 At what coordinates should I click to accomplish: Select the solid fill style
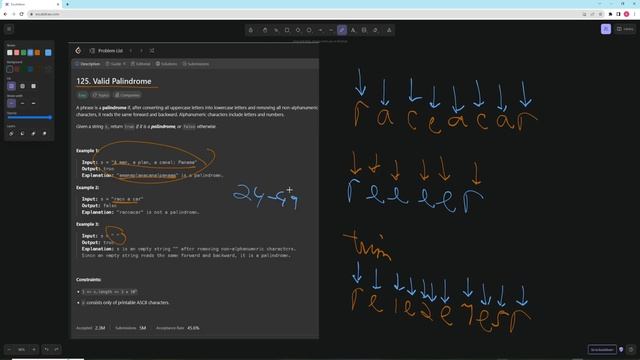33,86
